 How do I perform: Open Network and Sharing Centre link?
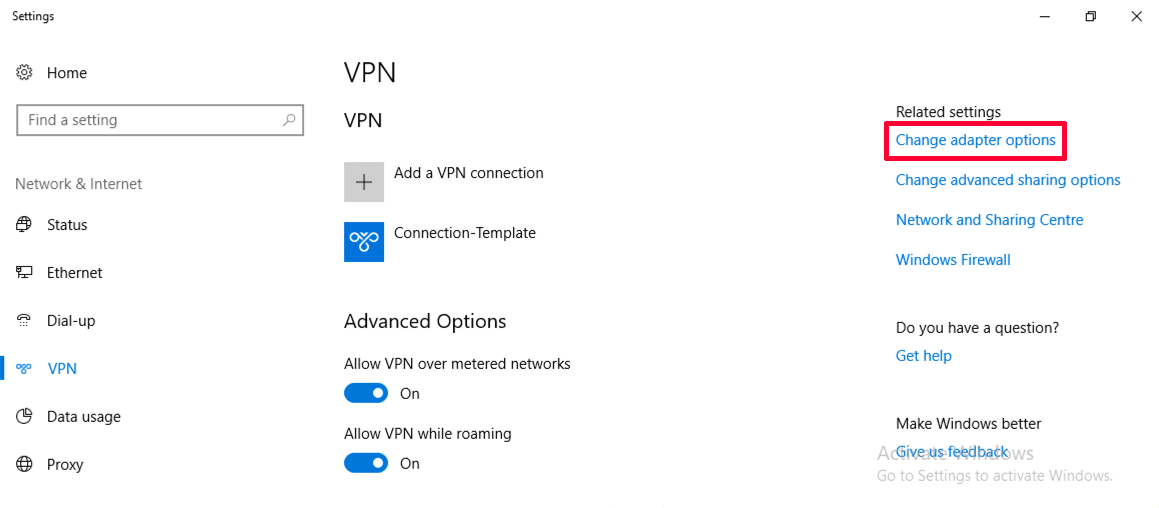(x=989, y=220)
